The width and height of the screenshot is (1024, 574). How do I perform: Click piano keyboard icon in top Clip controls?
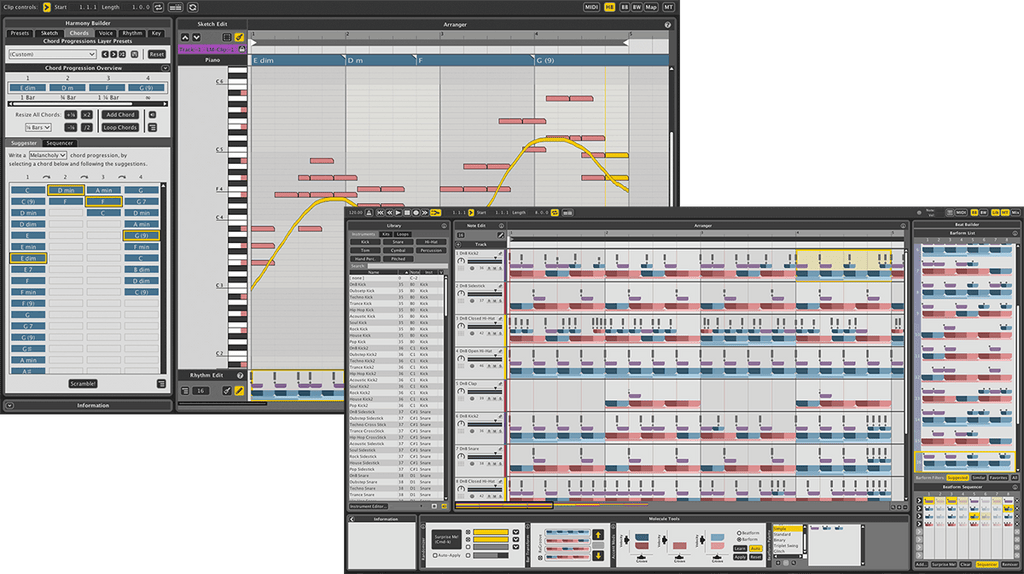175,7
